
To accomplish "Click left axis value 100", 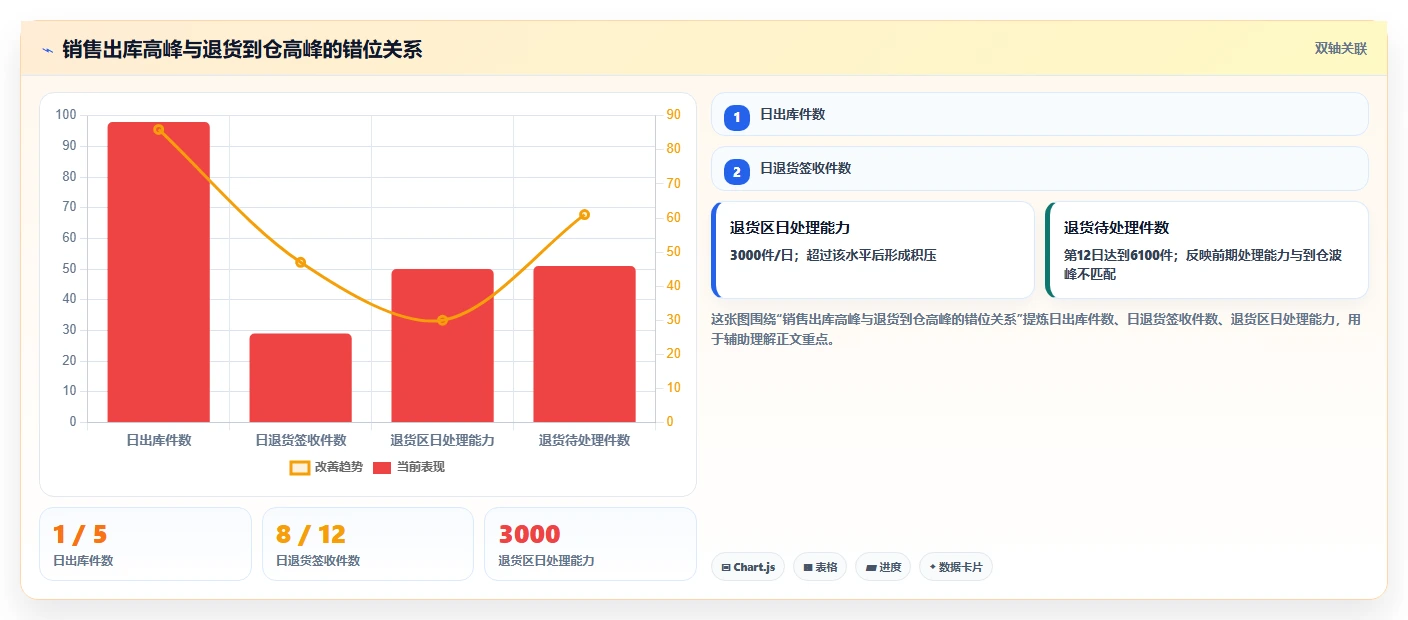I will (x=66, y=115).
